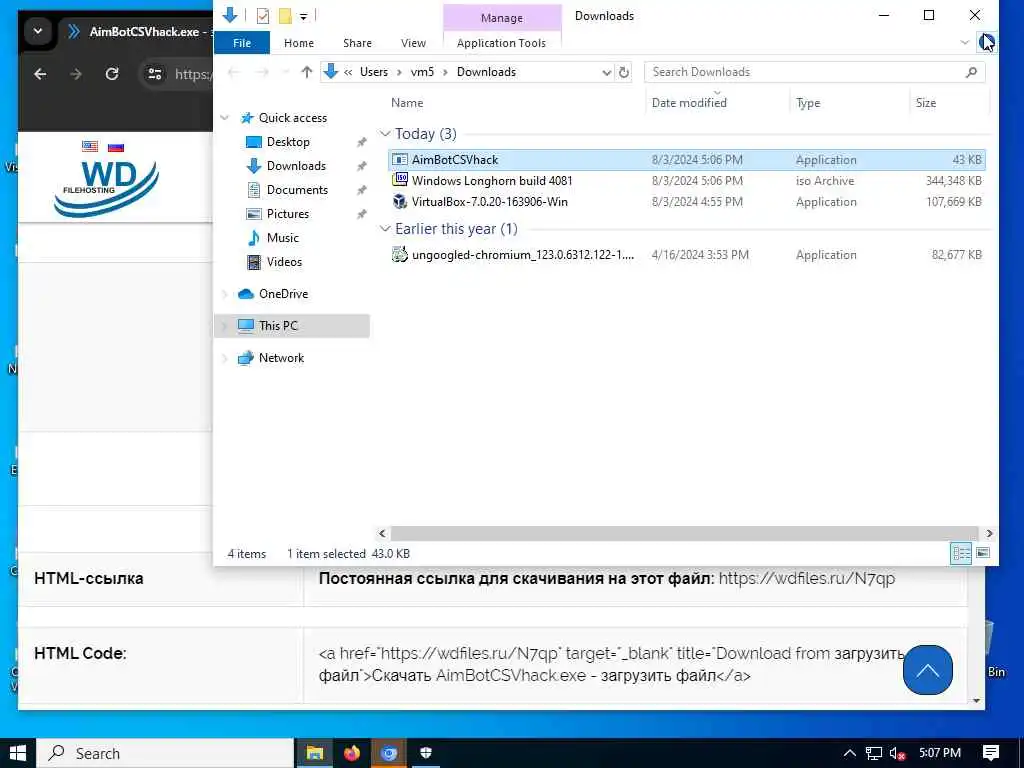Collapse the Earlier this year group
Viewport: 1024px width, 768px height.
(x=385, y=229)
